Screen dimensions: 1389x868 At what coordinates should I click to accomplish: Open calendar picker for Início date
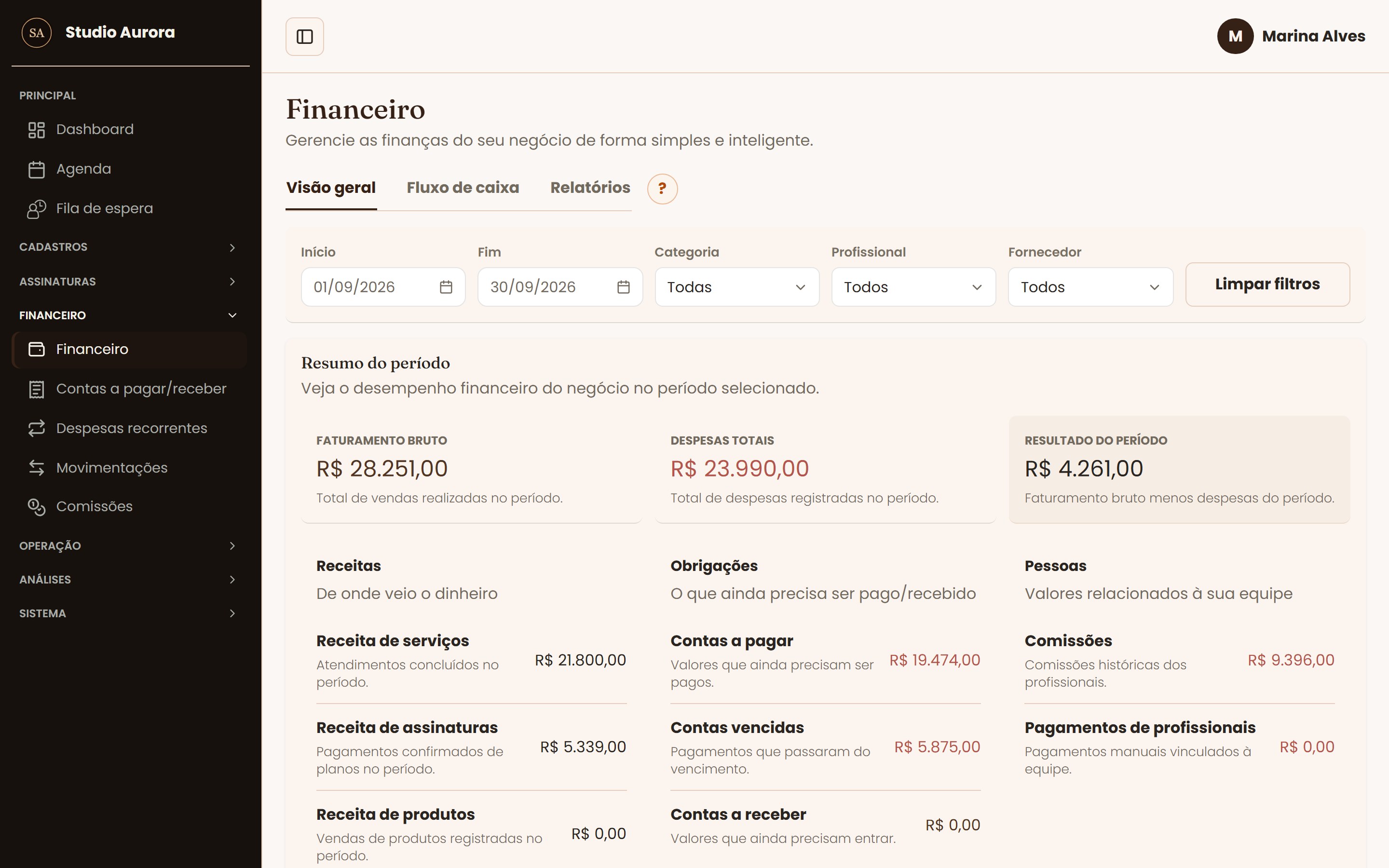point(446,287)
